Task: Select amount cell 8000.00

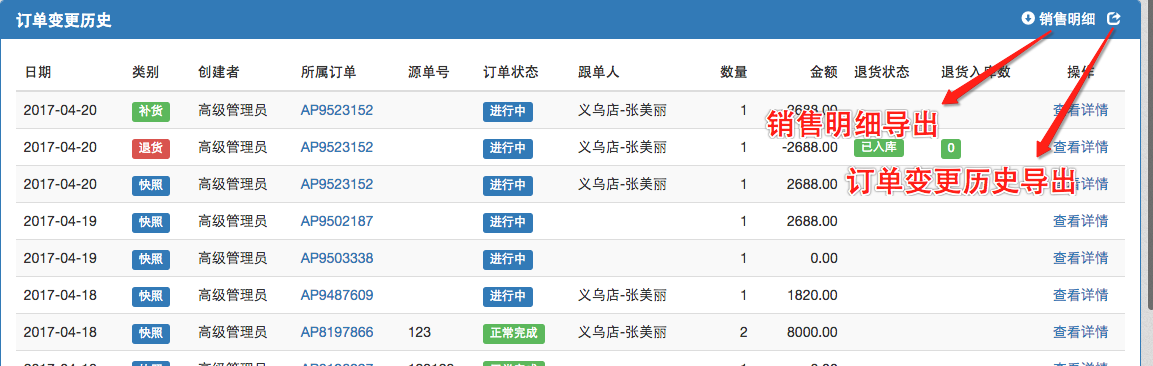Action: pos(812,332)
